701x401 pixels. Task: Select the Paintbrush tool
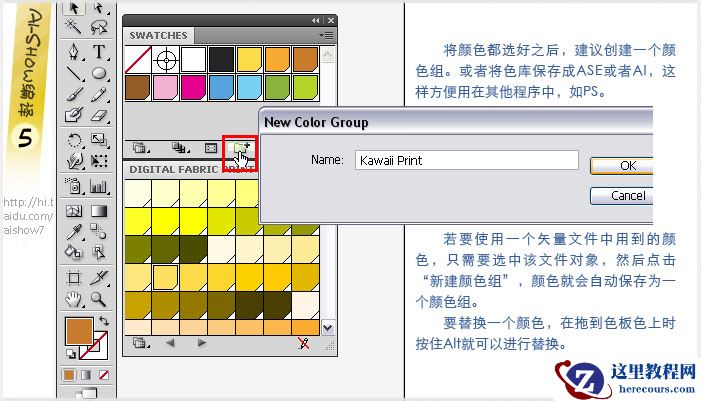coord(74,94)
